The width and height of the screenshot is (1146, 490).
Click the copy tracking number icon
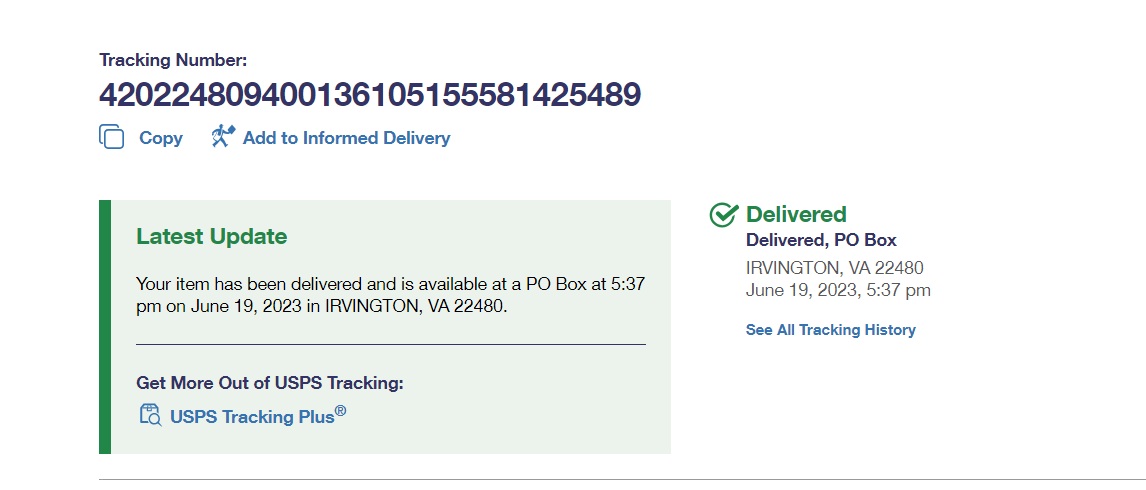[111, 137]
